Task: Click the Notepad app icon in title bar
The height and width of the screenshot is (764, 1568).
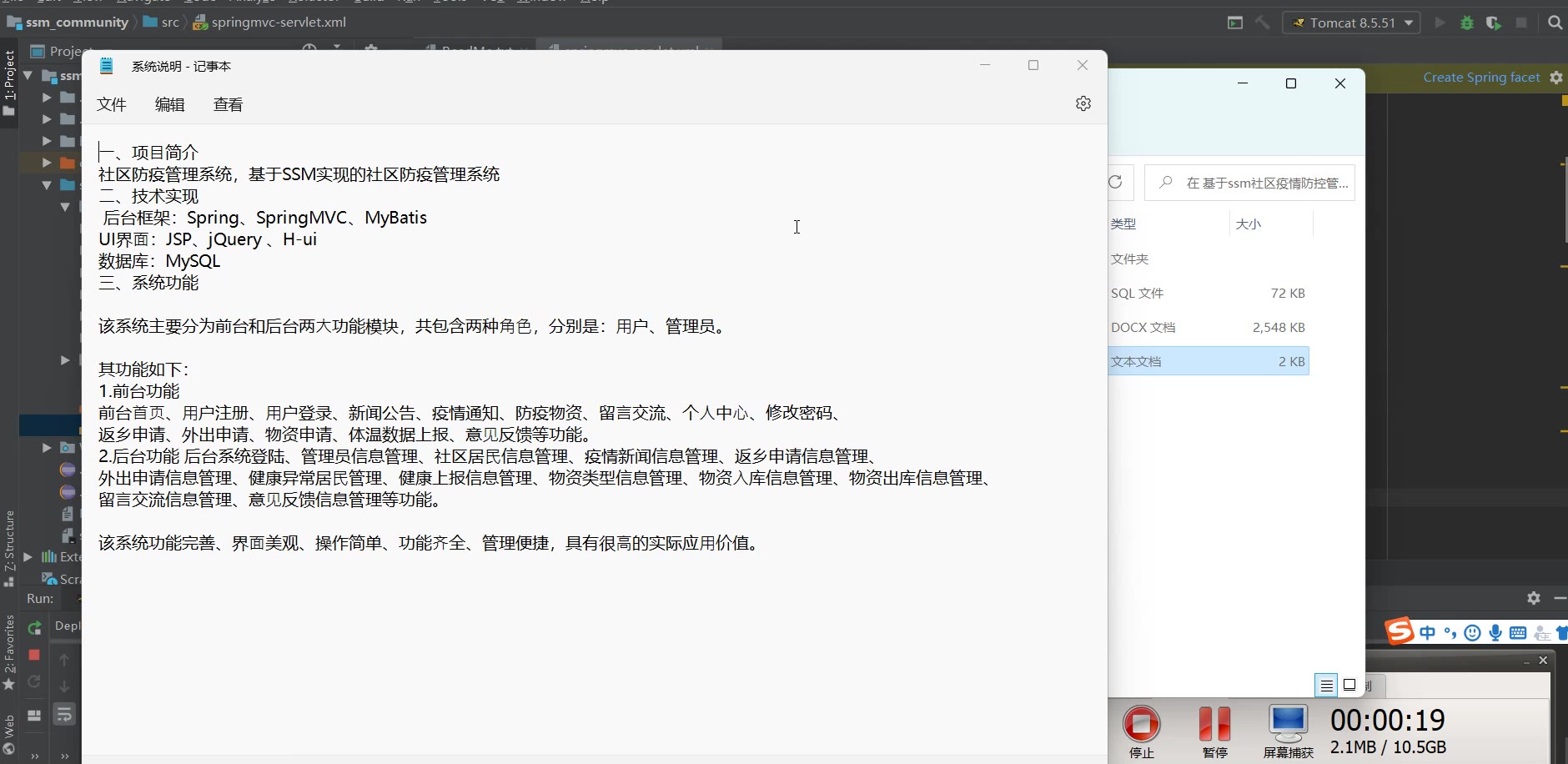Action: click(x=107, y=66)
